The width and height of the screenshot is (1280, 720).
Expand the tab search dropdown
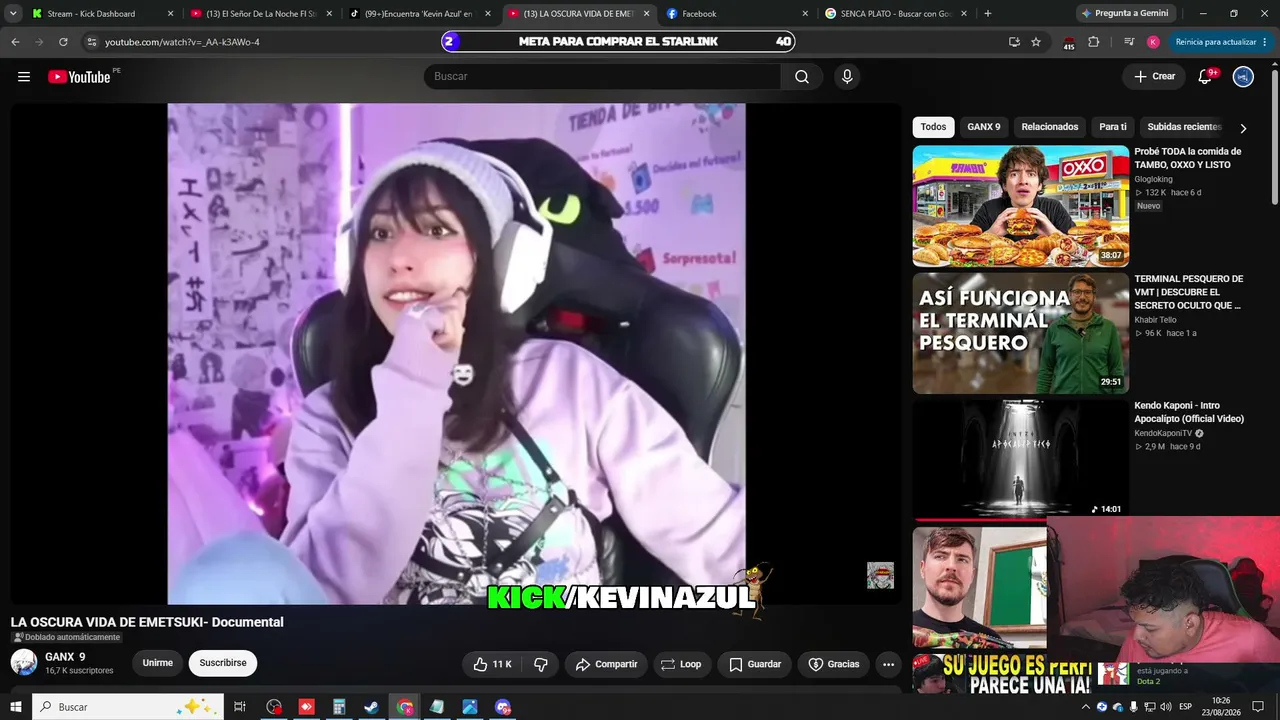13,14
